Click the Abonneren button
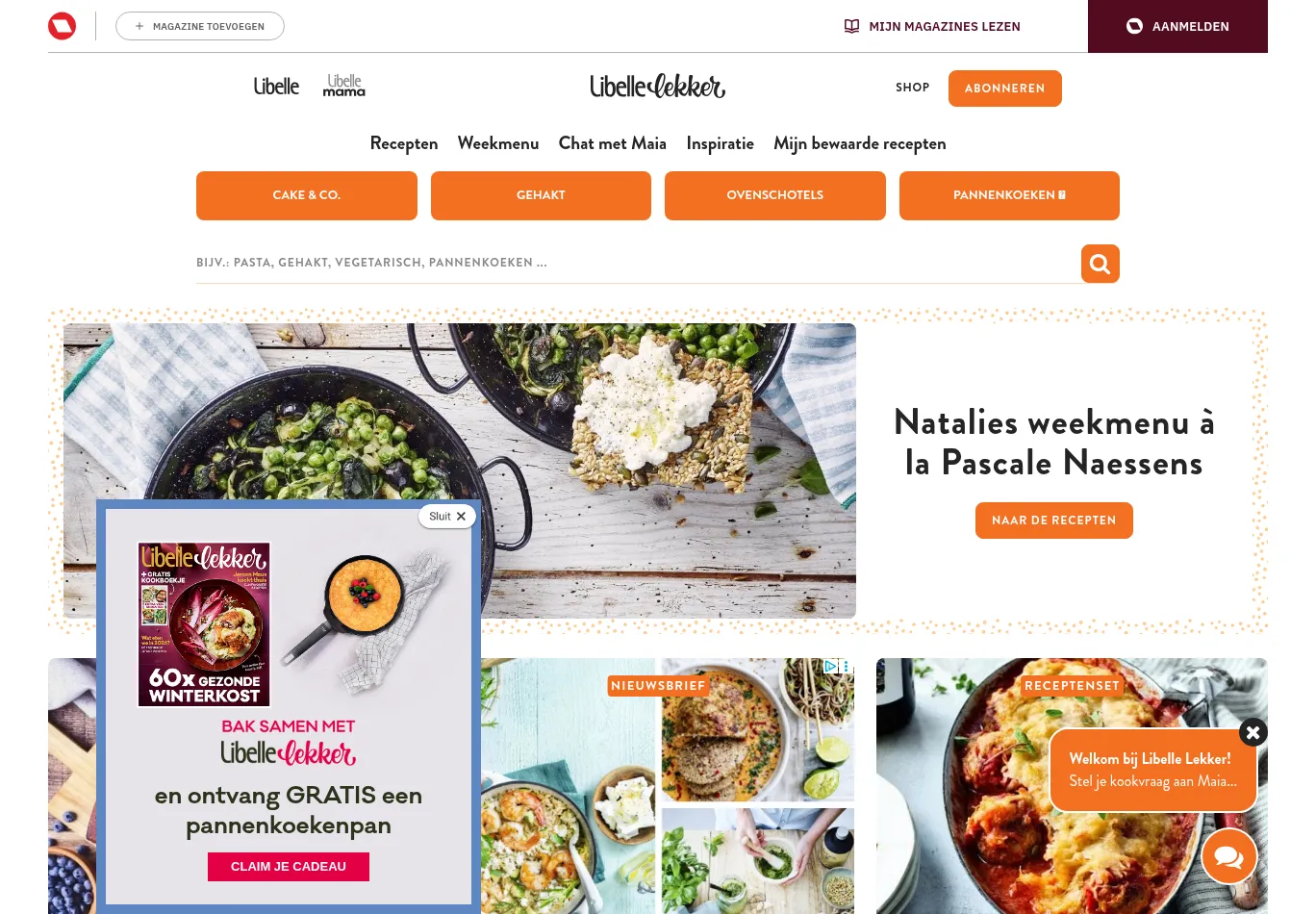The image size is (1316, 914). click(1005, 89)
